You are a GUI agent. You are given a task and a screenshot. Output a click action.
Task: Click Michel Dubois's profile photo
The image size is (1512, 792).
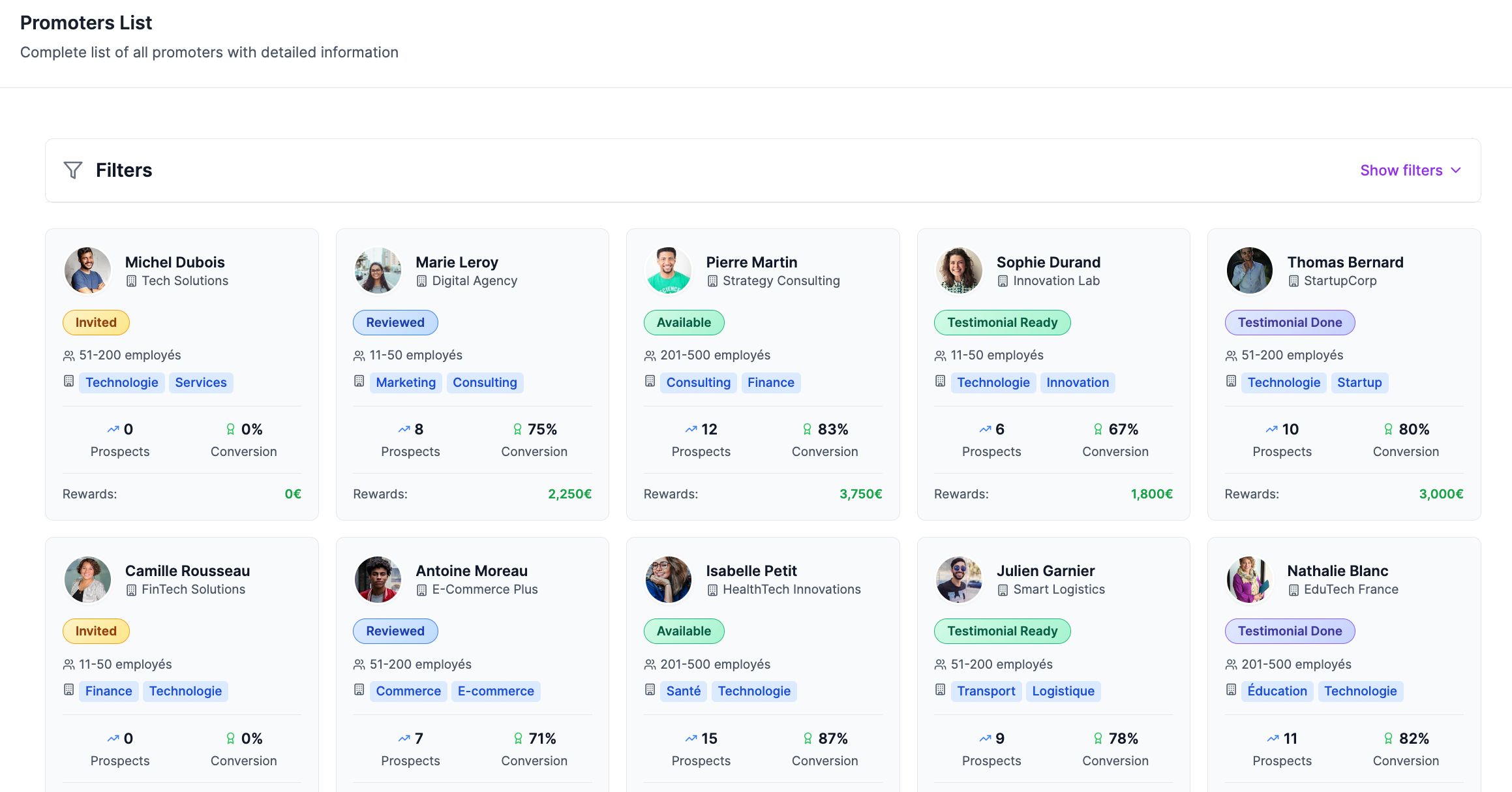pyautogui.click(x=87, y=271)
